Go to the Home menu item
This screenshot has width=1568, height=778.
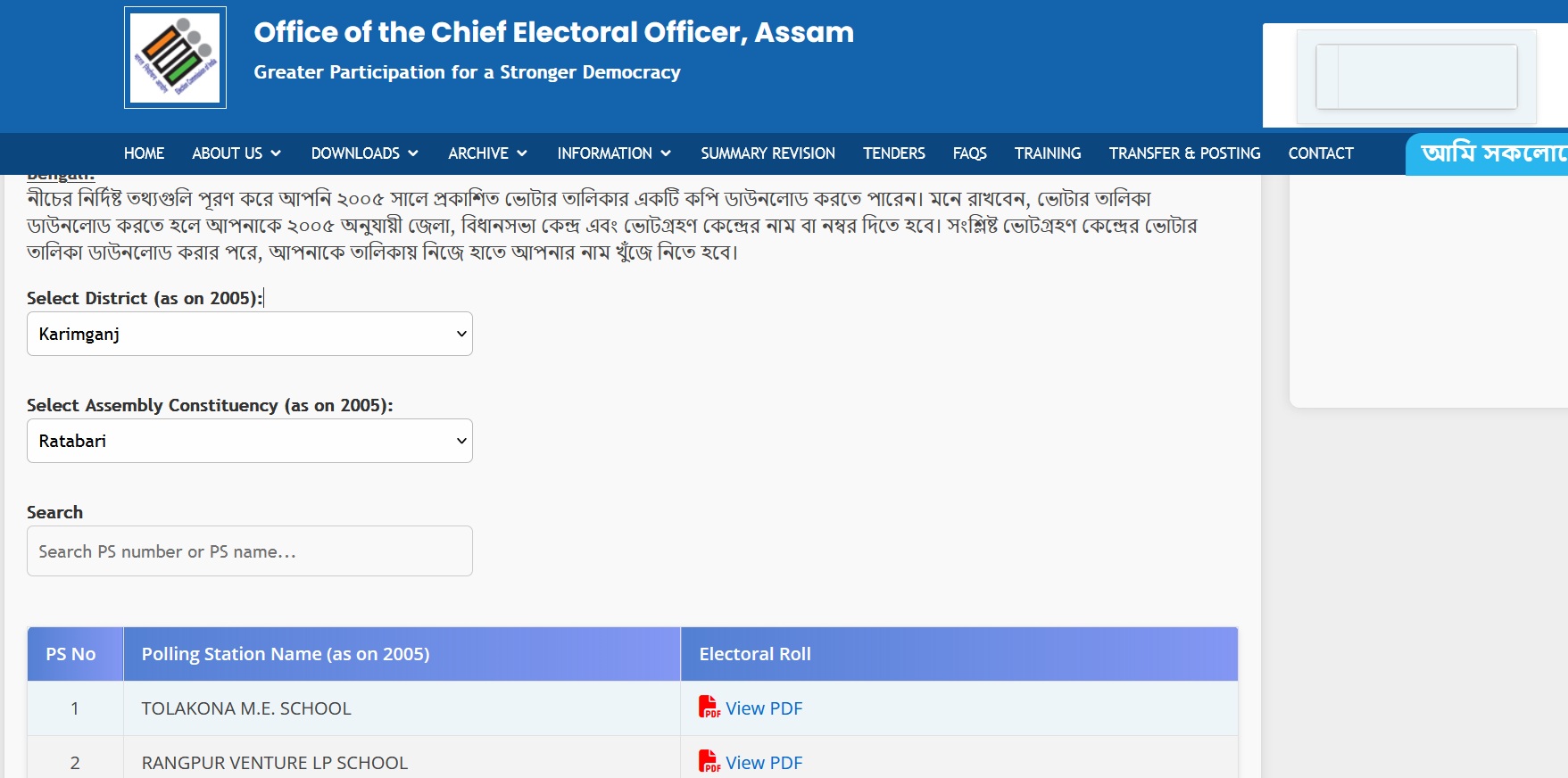tap(144, 153)
